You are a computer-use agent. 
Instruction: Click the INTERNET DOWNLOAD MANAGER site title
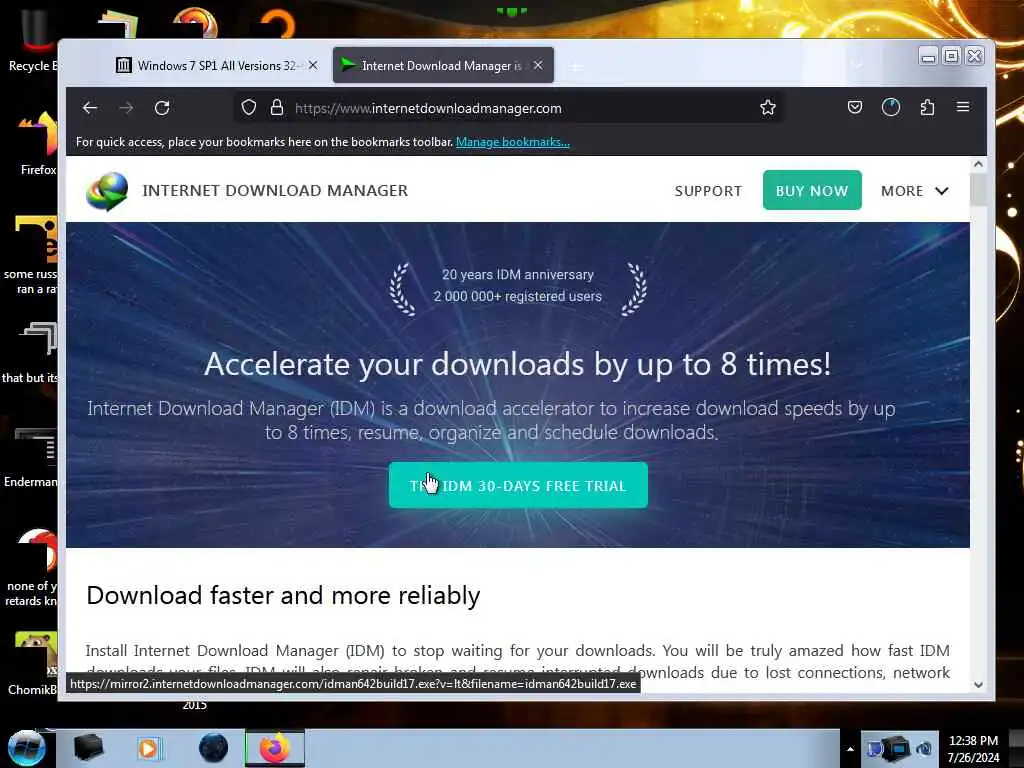coord(275,190)
